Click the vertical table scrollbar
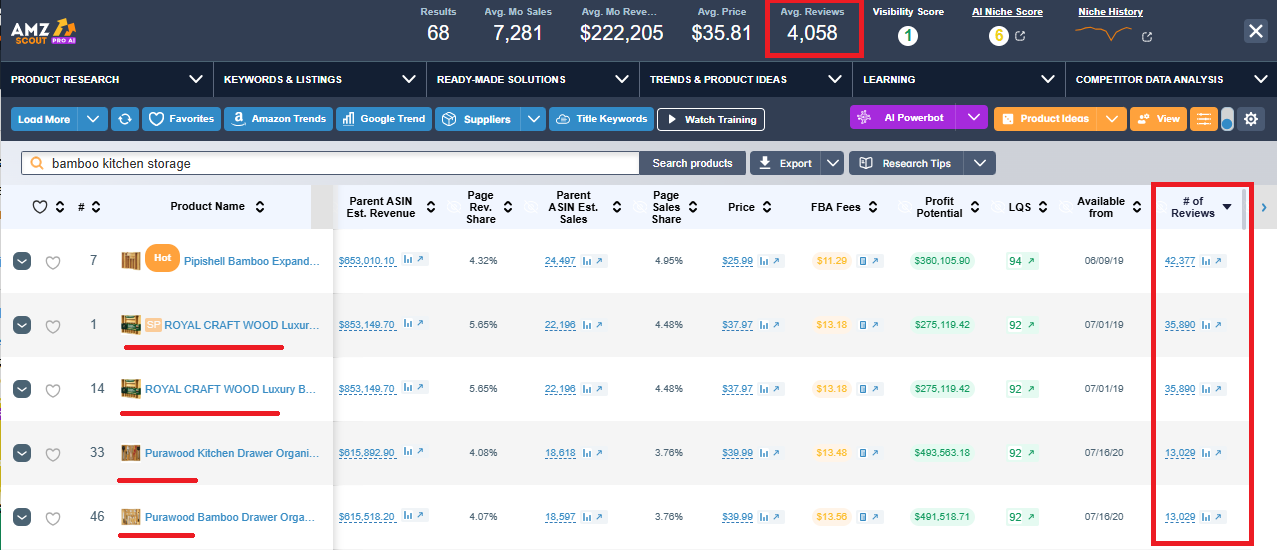Image resolution: width=1277 pixels, height=550 pixels. pos(1245,208)
